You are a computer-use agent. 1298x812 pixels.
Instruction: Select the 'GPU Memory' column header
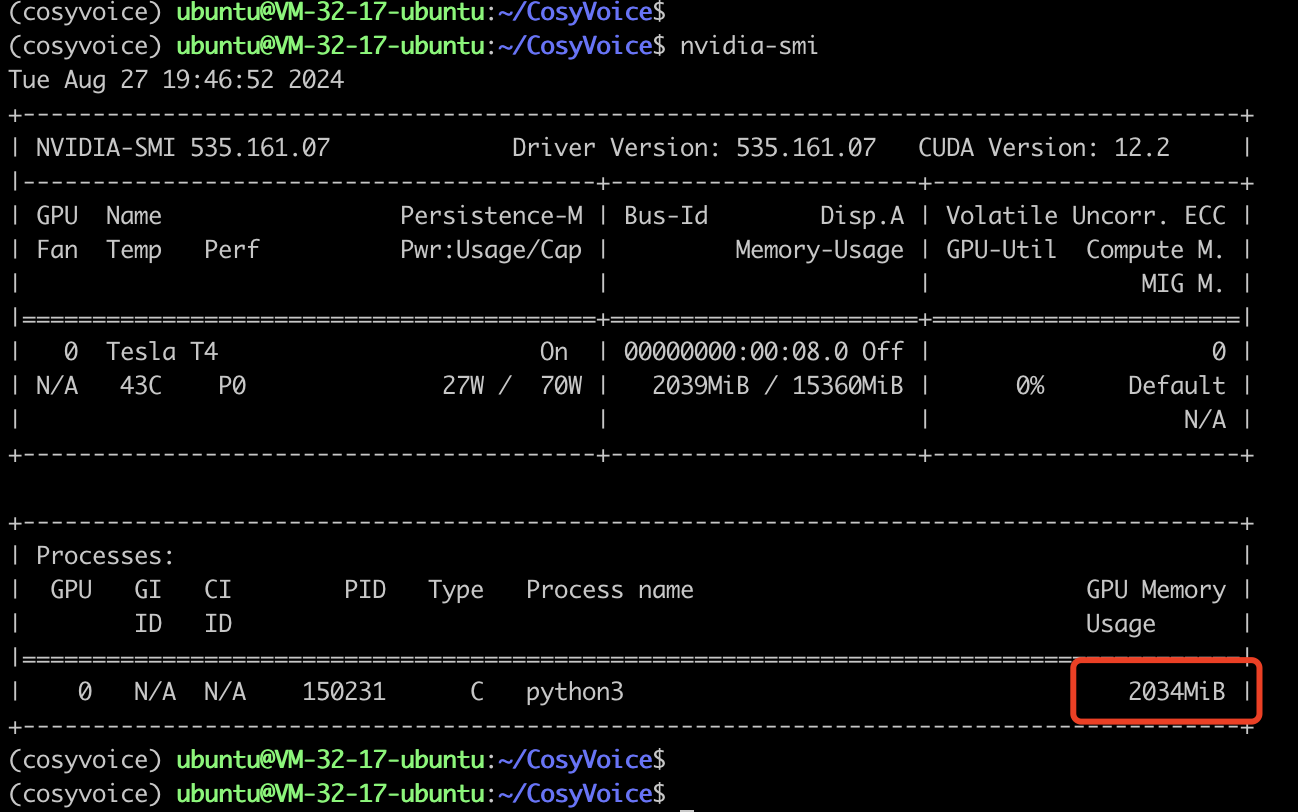coord(1155,590)
